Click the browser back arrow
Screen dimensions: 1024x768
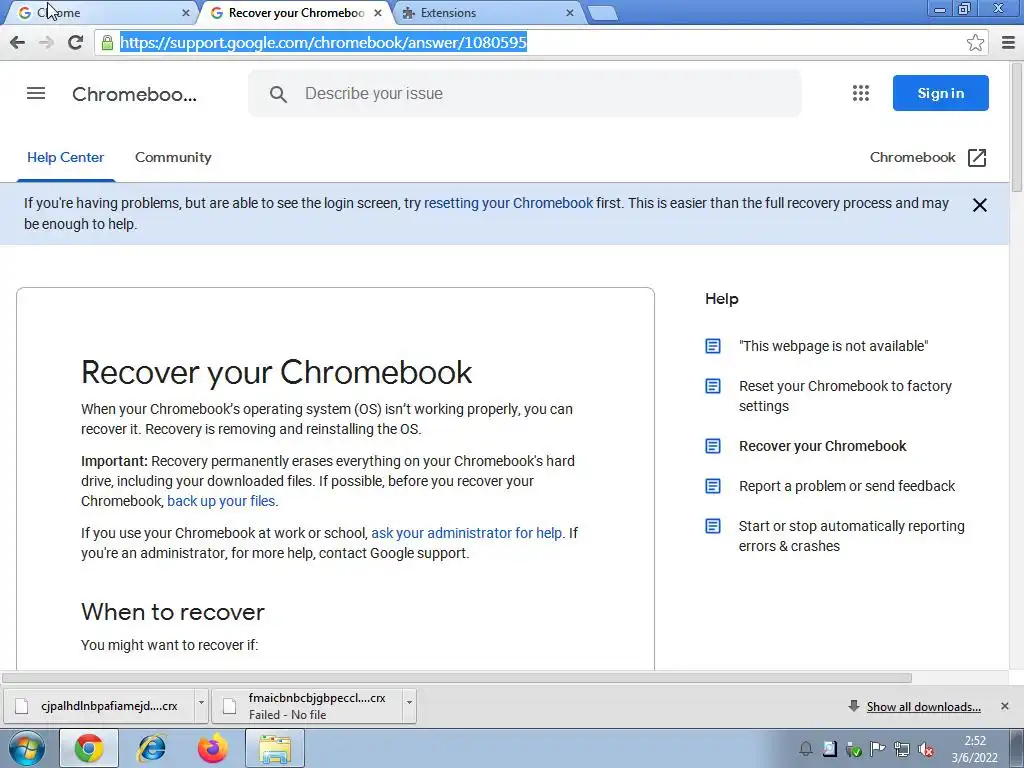[18, 42]
